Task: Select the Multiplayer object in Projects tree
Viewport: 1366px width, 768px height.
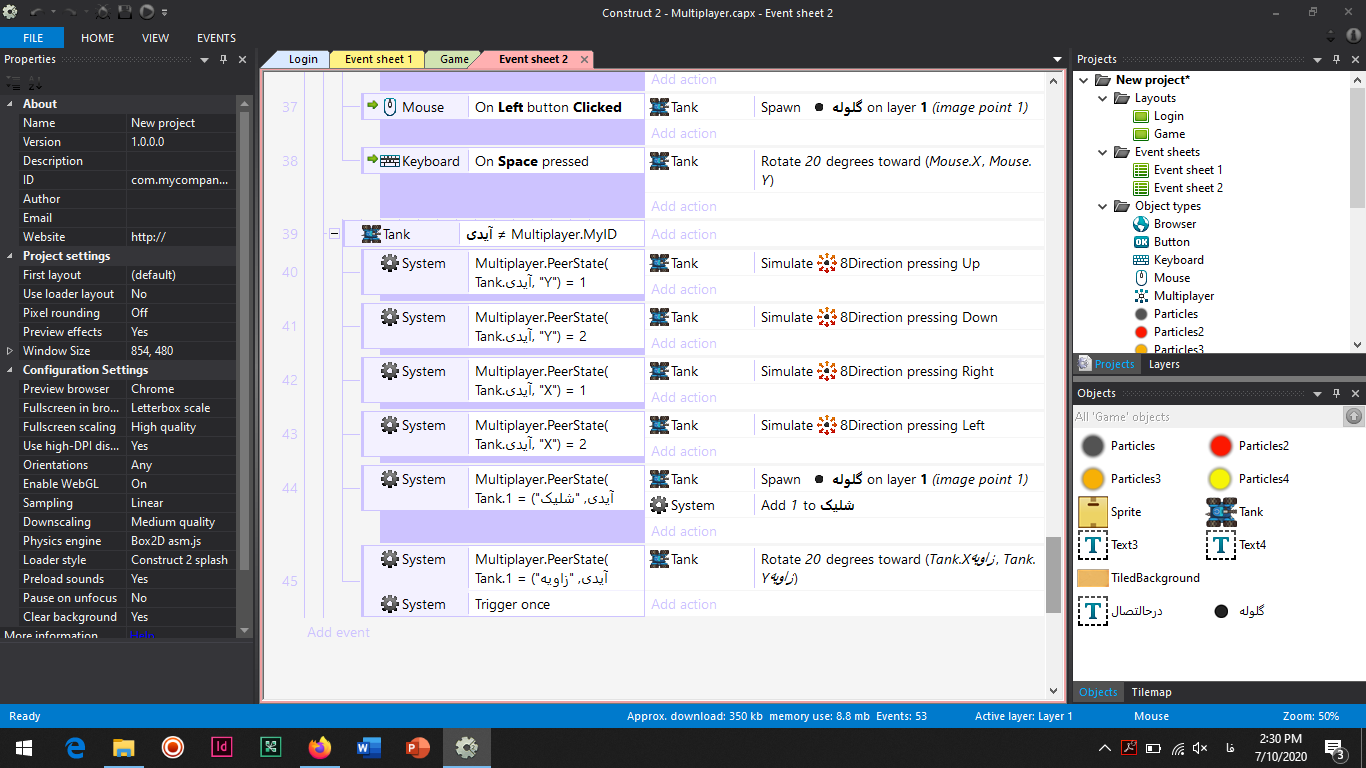Action: tap(1183, 296)
